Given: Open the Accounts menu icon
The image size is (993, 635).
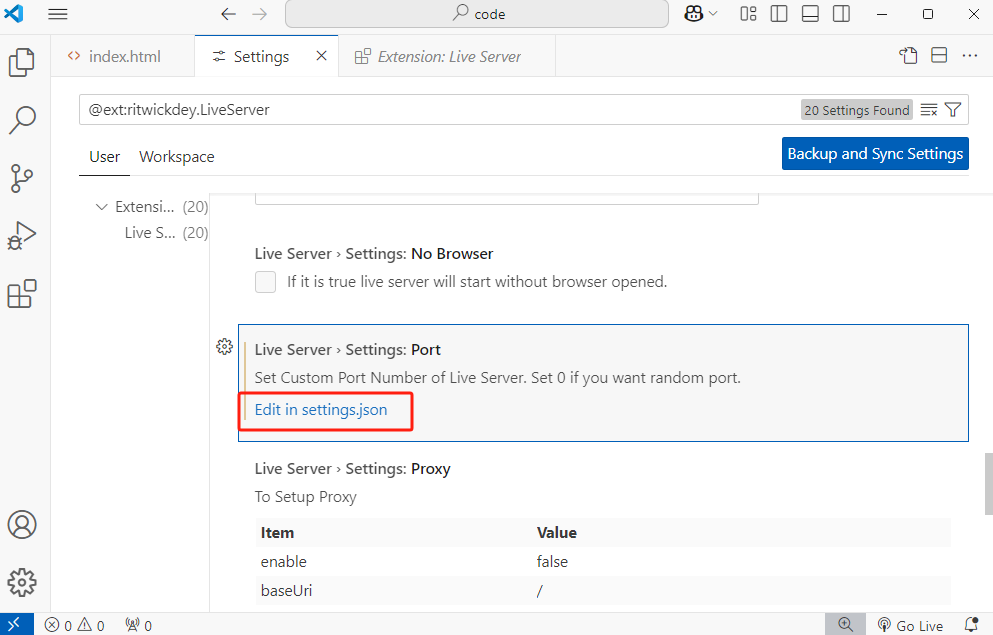Looking at the screenshot, I should (22, 525).
